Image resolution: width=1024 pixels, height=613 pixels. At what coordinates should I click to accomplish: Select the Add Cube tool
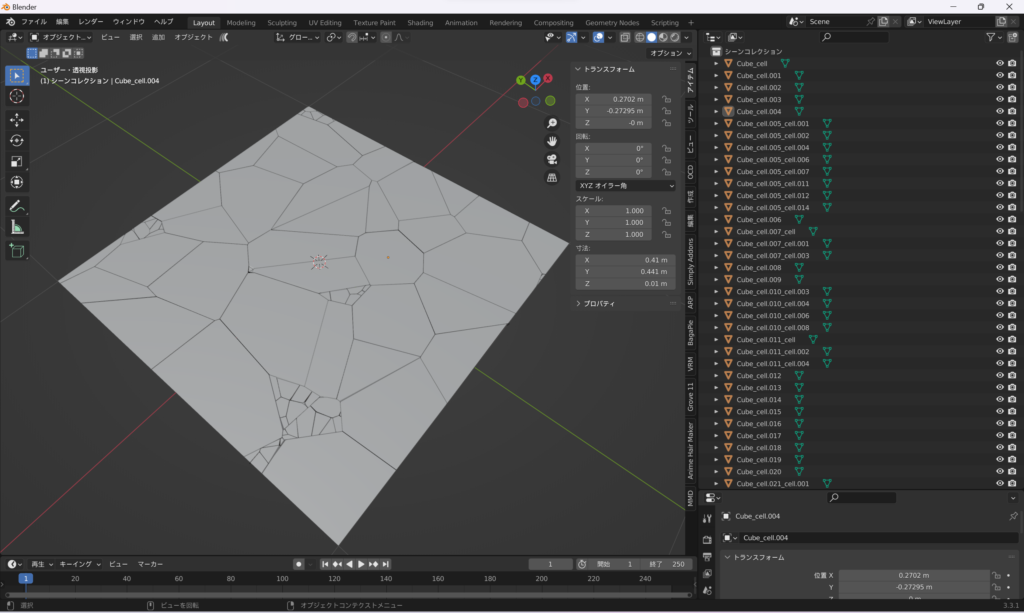point(17,251)
